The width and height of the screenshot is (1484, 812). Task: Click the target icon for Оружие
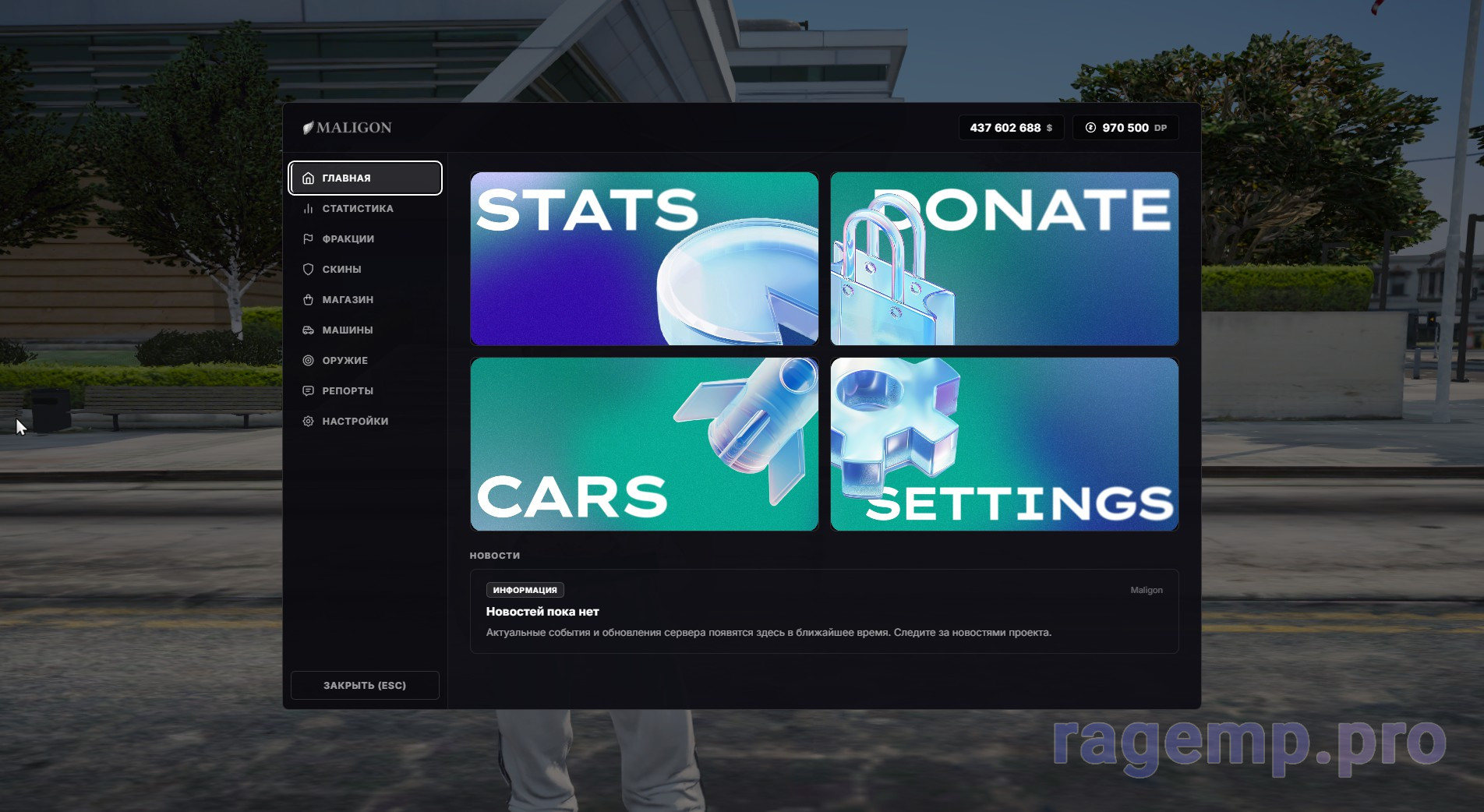point(308,361)
